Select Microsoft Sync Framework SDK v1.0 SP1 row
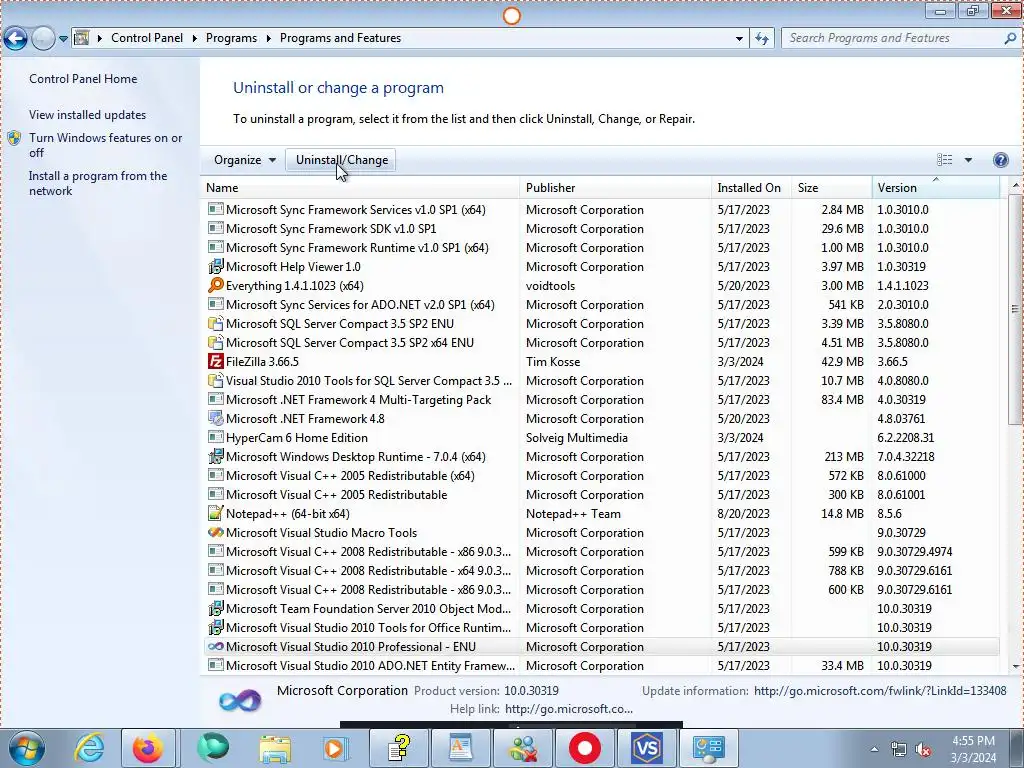 [x=603, y=229]
